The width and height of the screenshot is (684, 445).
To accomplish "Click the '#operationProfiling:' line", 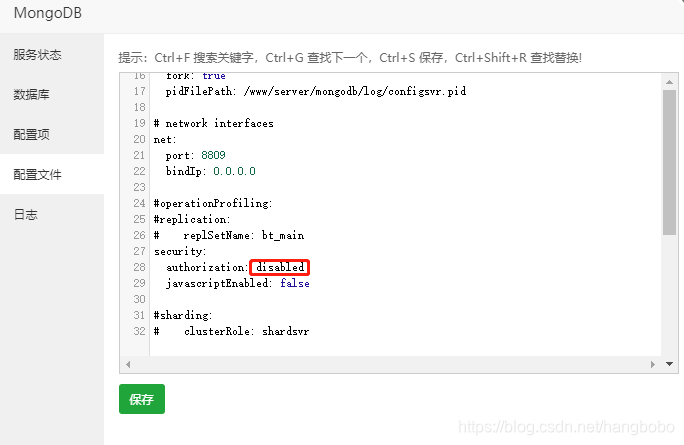I will coord(213,203).
